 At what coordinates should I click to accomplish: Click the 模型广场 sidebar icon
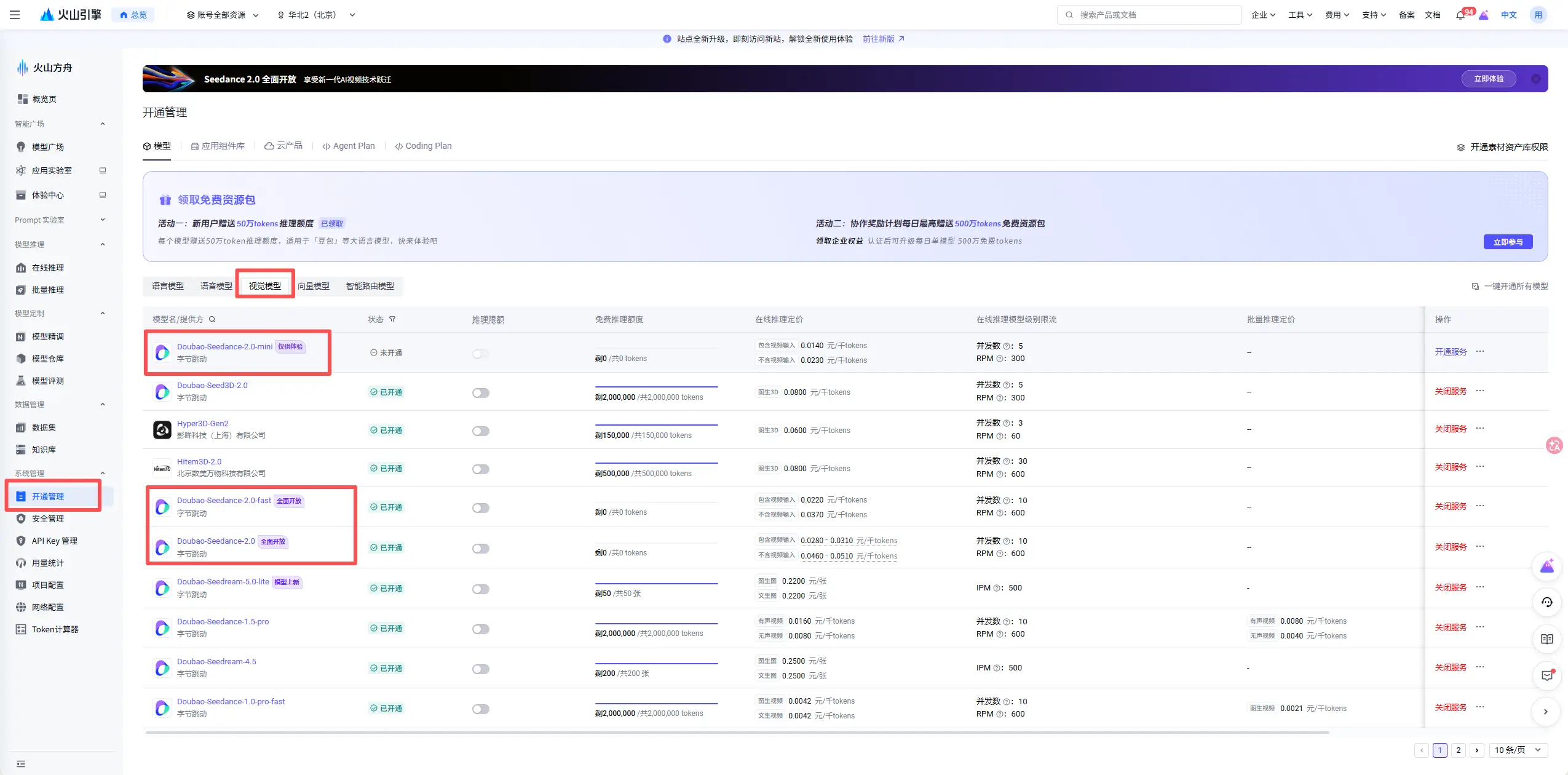click(21, 147)
